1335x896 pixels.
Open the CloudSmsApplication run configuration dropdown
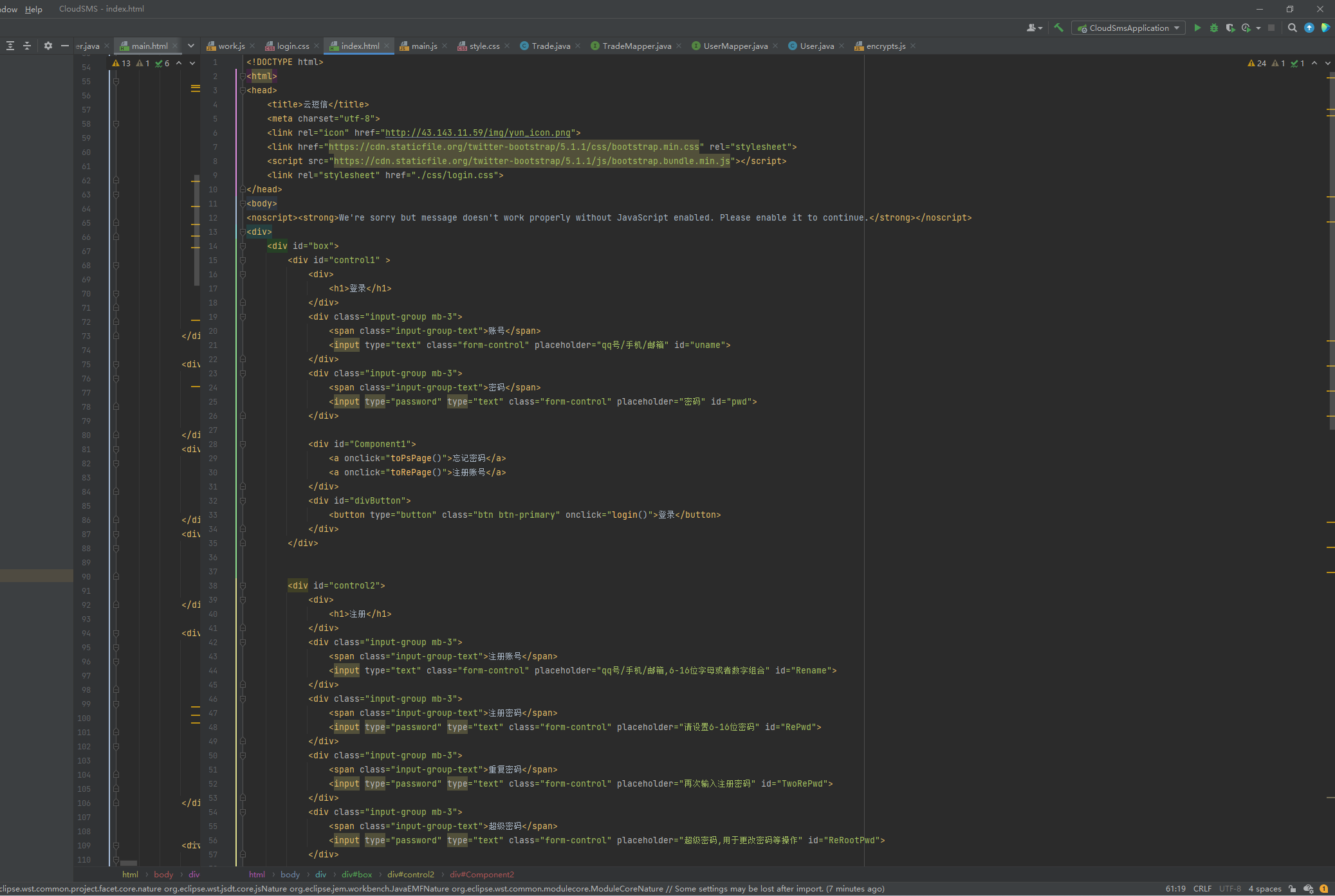point(1128,28)
